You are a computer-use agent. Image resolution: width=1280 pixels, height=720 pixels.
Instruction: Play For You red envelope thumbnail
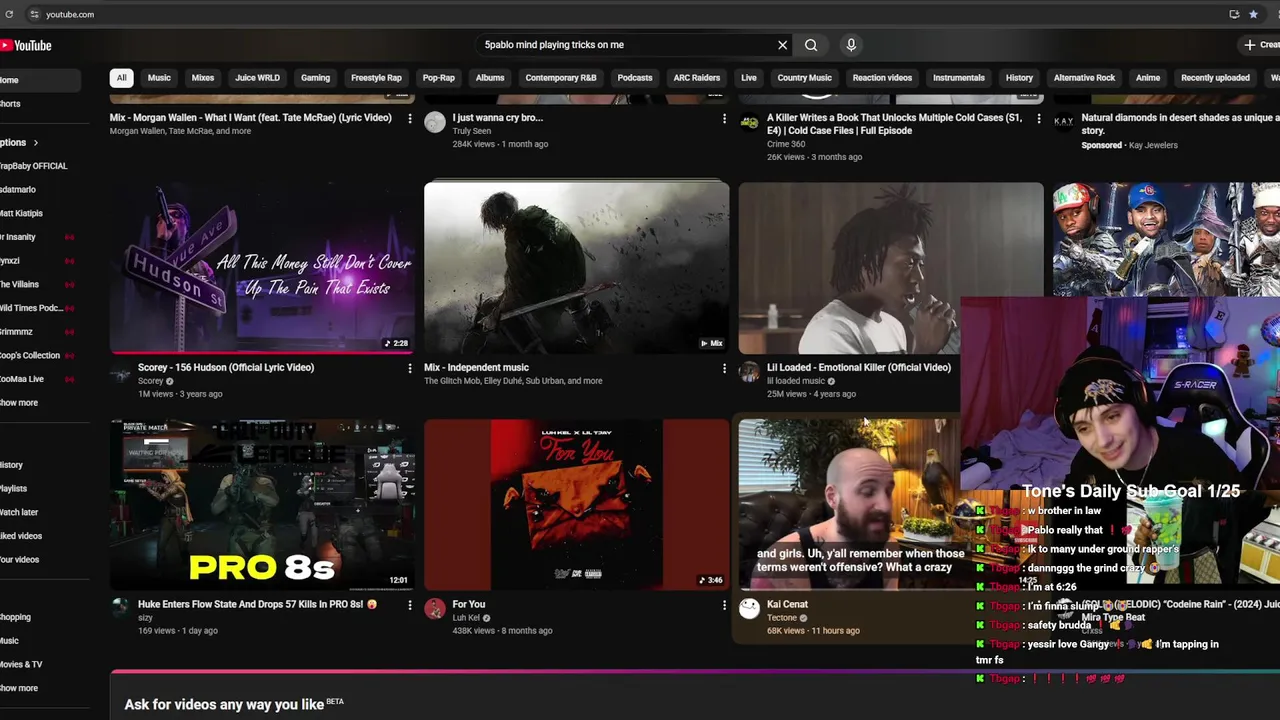577,505
